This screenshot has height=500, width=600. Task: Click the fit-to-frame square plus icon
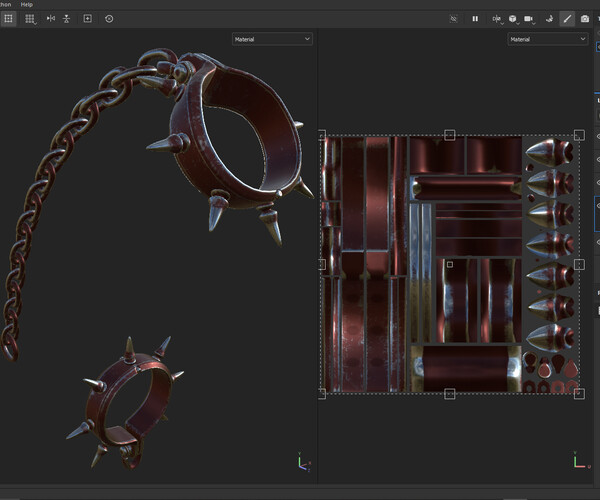88,19
